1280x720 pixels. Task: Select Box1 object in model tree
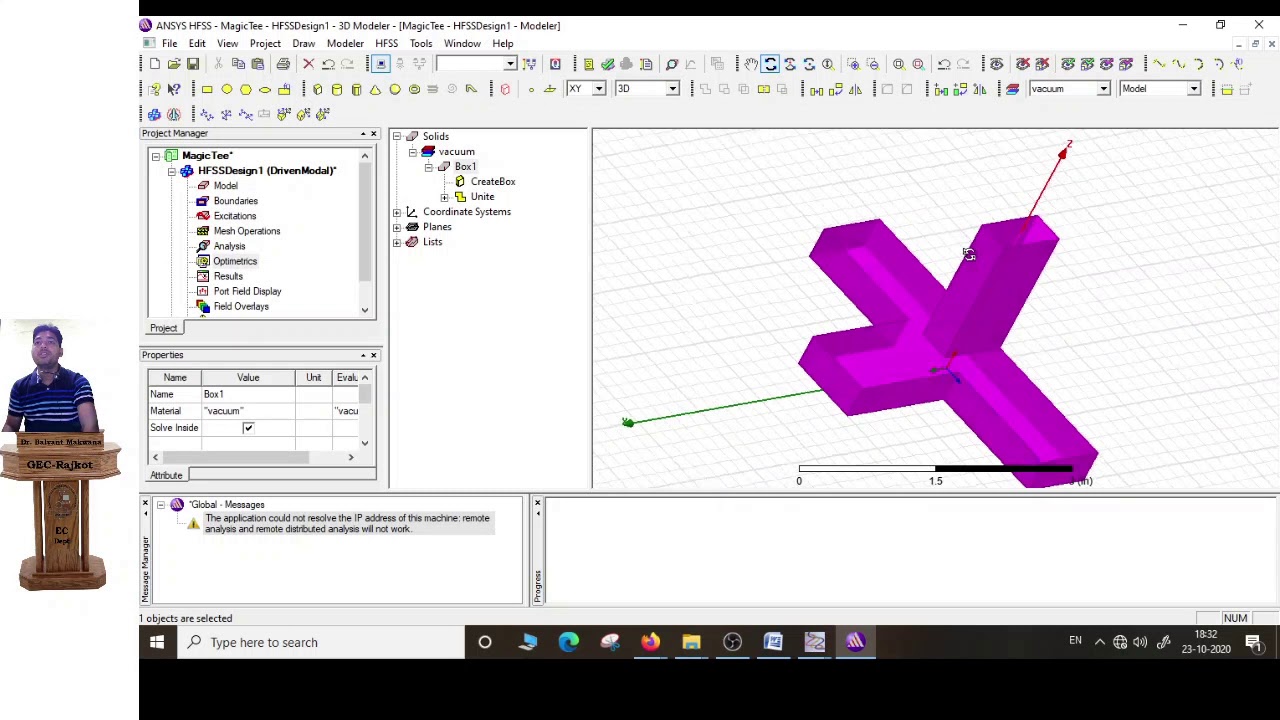[465, 167]
